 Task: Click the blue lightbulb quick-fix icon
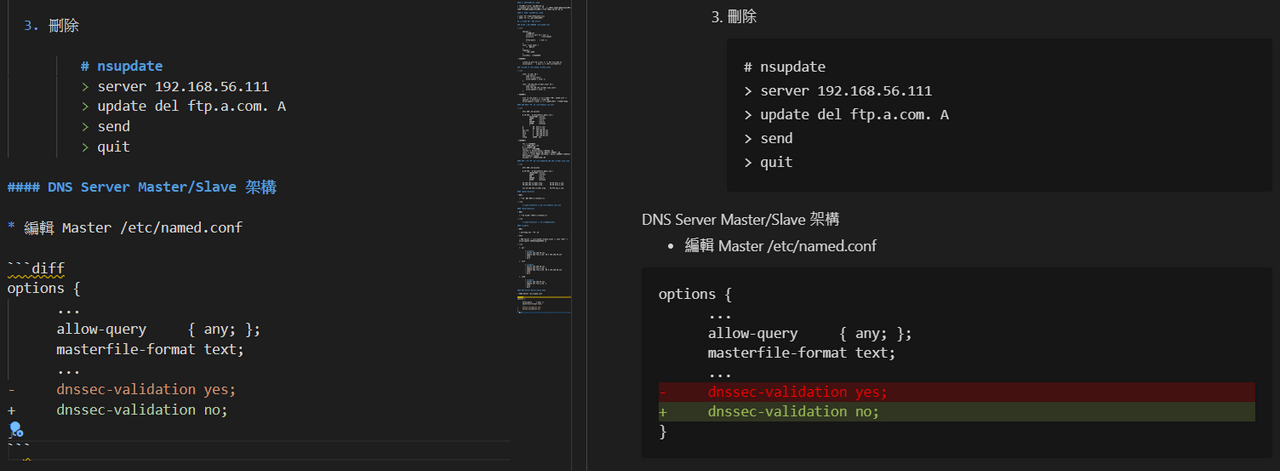click(x=16, y=430)
